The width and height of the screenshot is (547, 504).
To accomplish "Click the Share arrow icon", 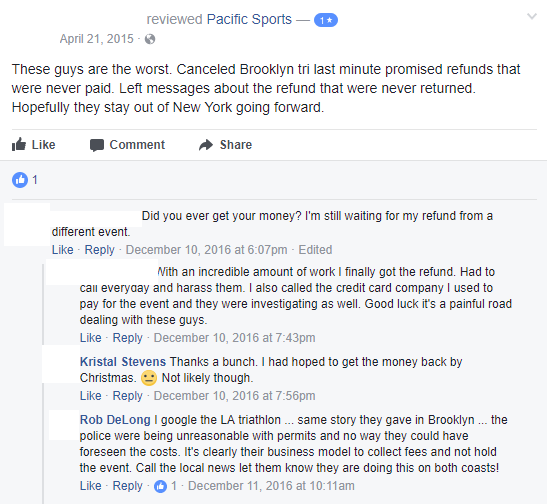I will pyautogui.click(x=206, y=145).
